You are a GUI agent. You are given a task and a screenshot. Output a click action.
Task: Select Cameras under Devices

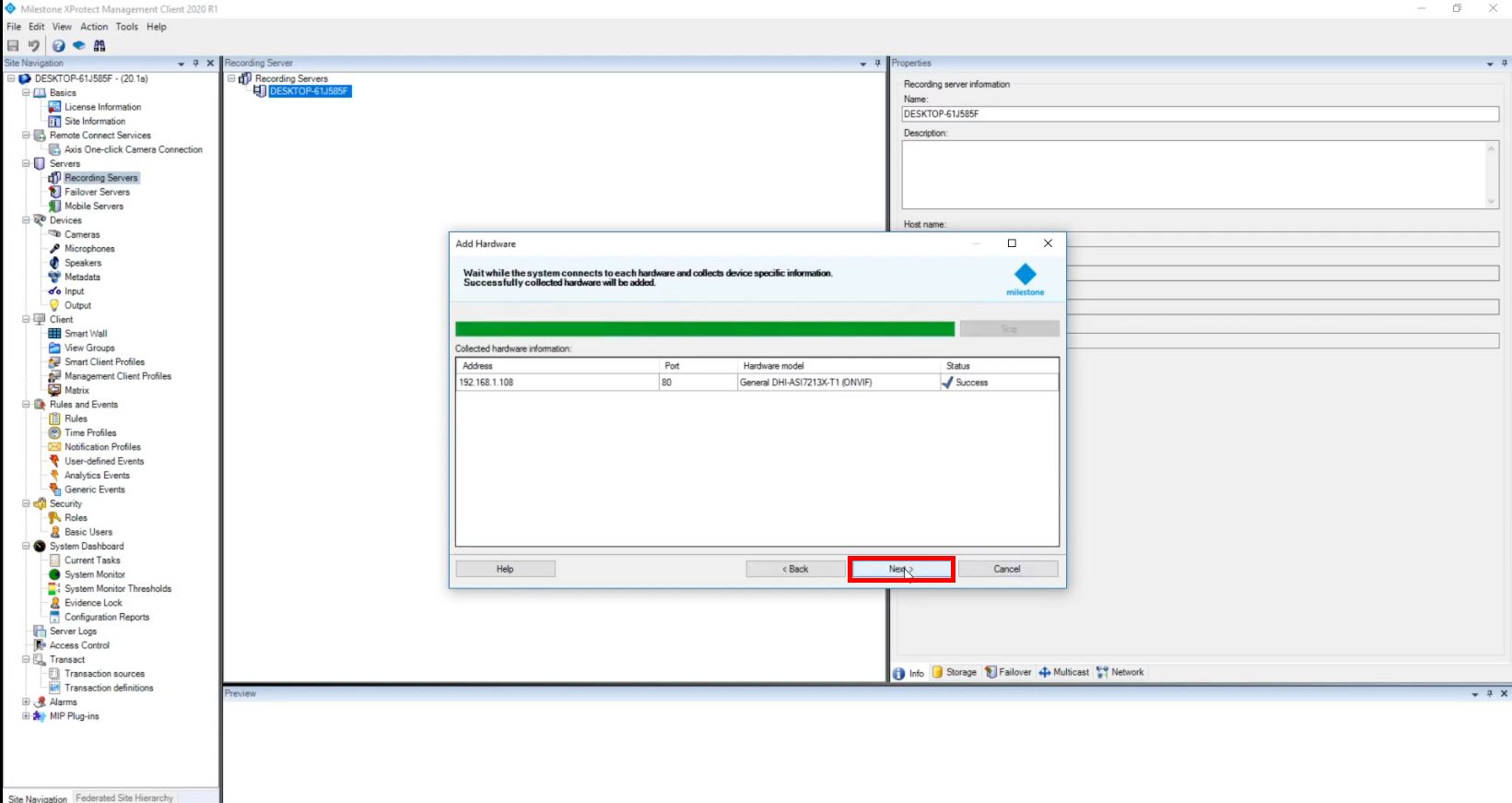[x=82, y=234]
